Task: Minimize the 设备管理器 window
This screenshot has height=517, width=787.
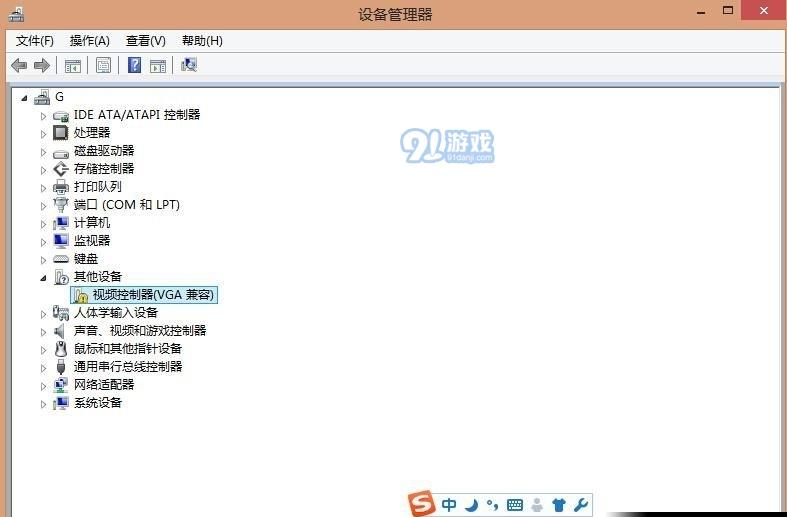Action: click(x=701, y=12)
